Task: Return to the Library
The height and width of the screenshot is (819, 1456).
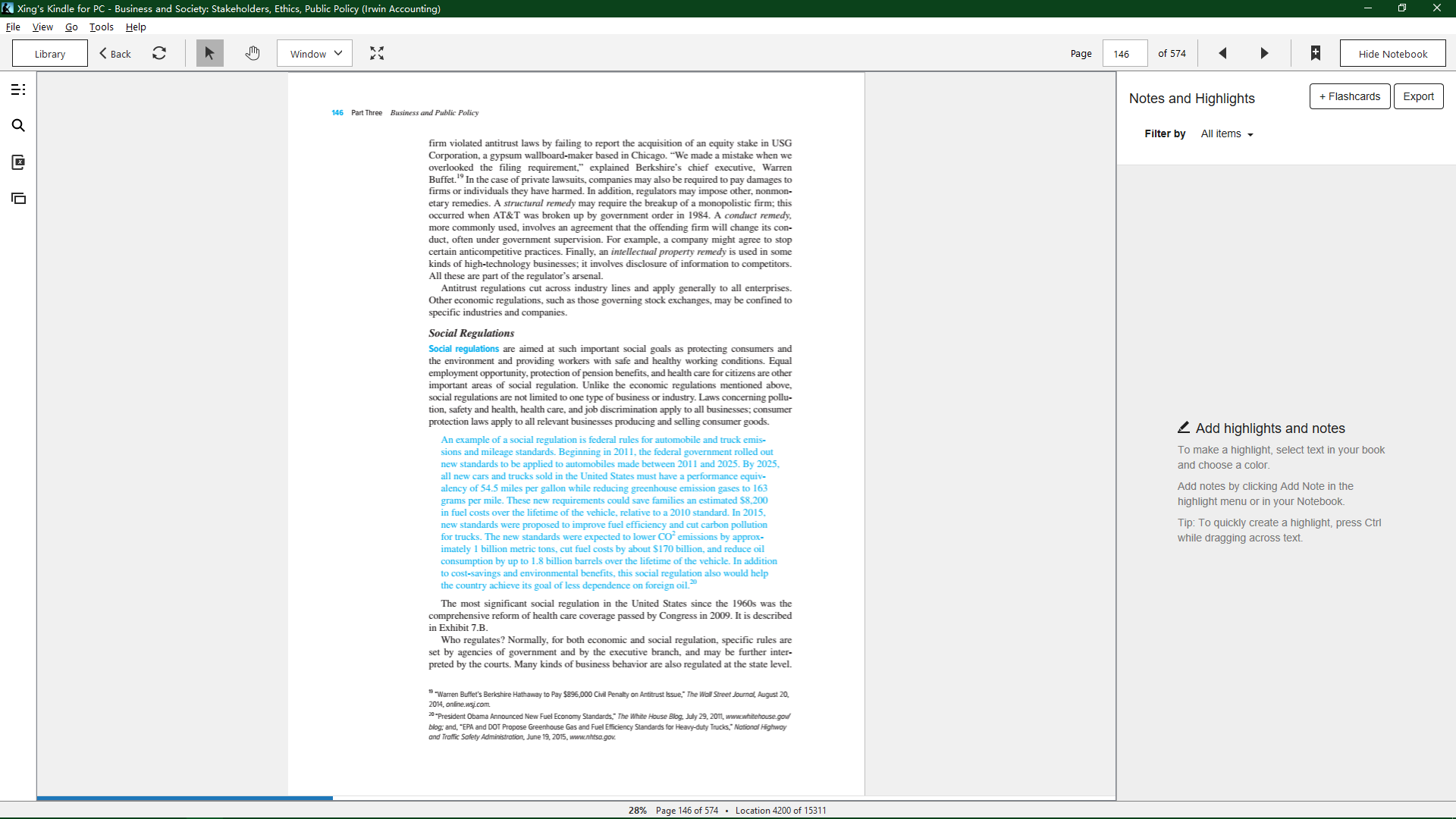Action: click(50, 53)
